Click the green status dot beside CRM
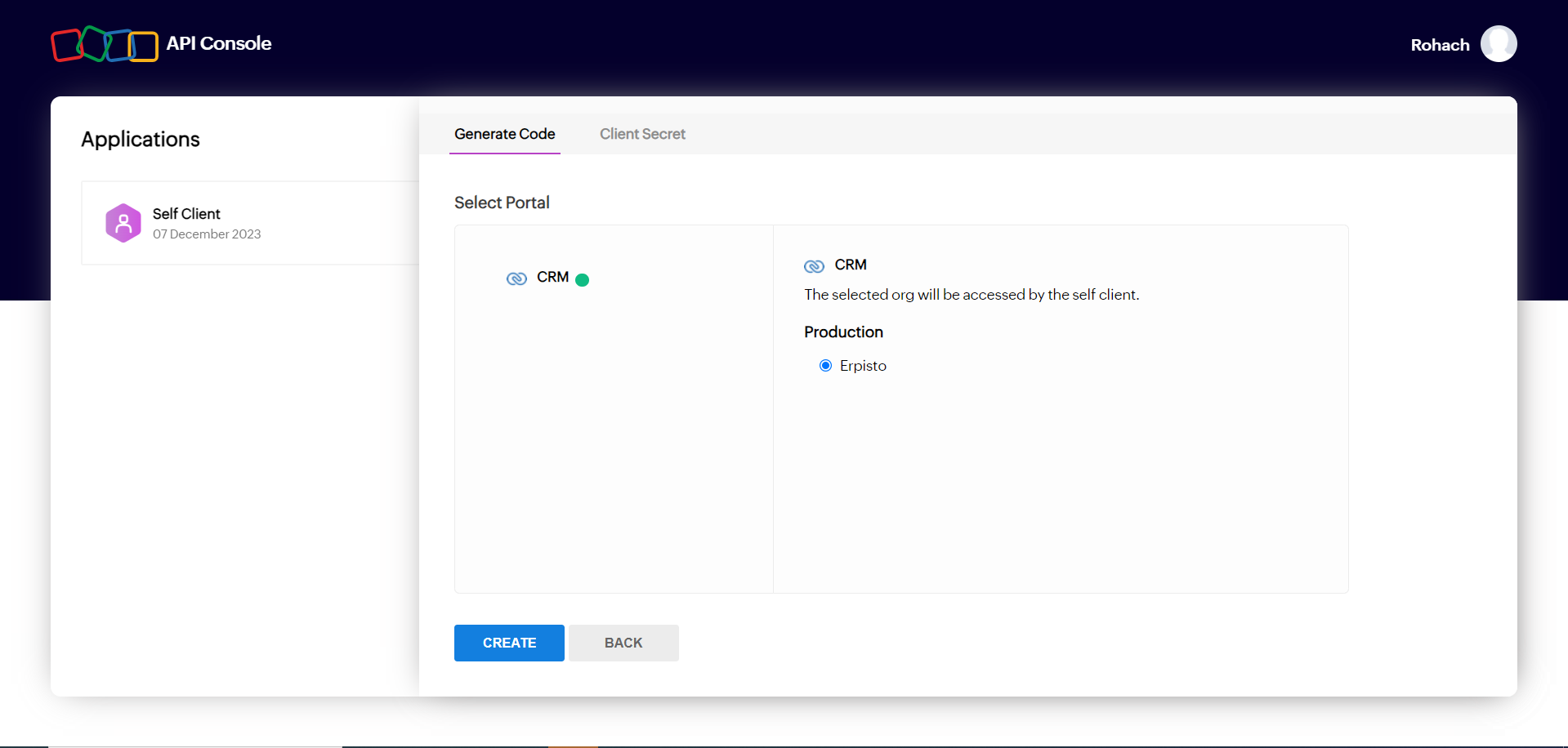1568x748 pixels. [583, 279]
